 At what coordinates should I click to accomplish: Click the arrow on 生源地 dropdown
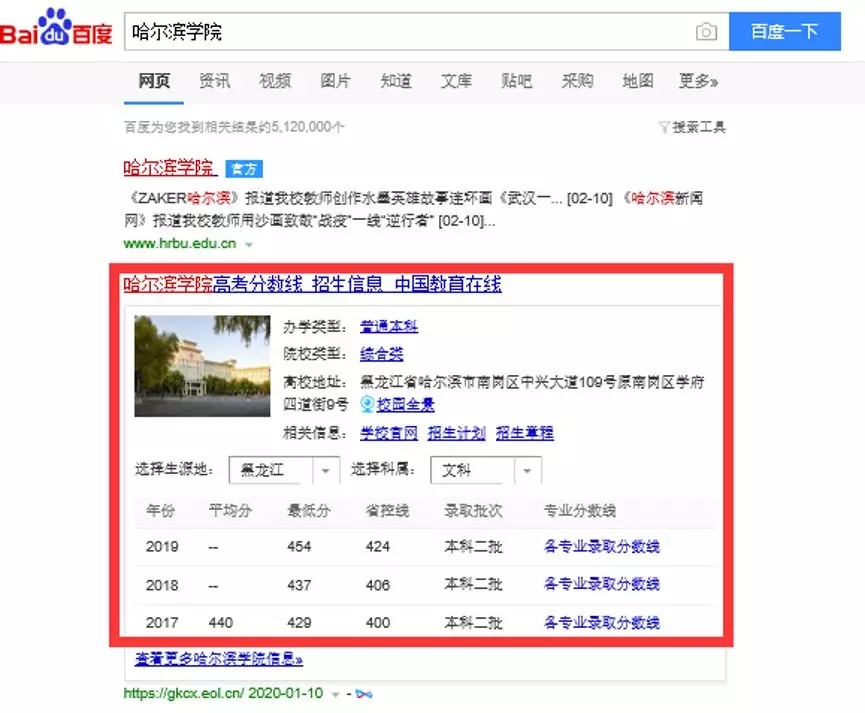coord(325,471)
